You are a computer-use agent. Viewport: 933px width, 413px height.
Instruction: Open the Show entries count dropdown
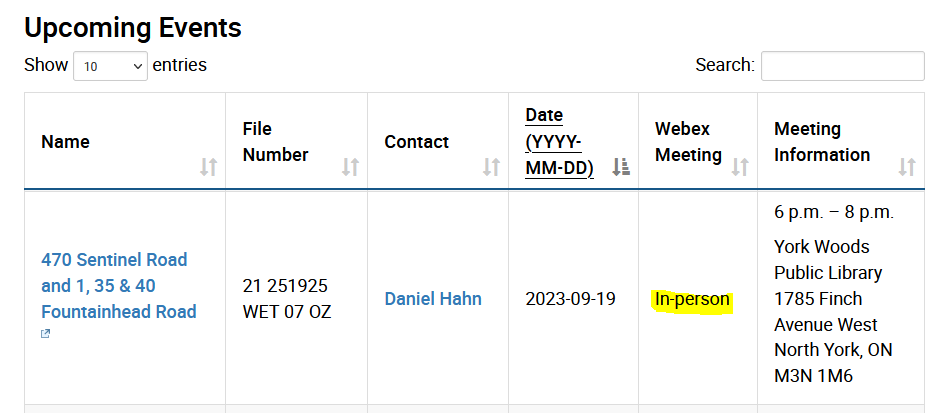click(x=110, y=66)
